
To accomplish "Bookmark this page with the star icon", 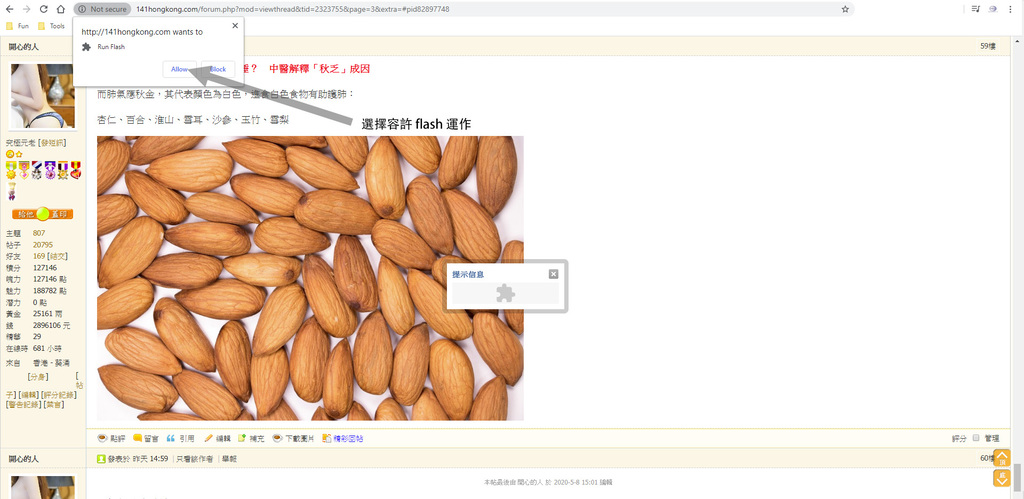I will click(845, 9).
